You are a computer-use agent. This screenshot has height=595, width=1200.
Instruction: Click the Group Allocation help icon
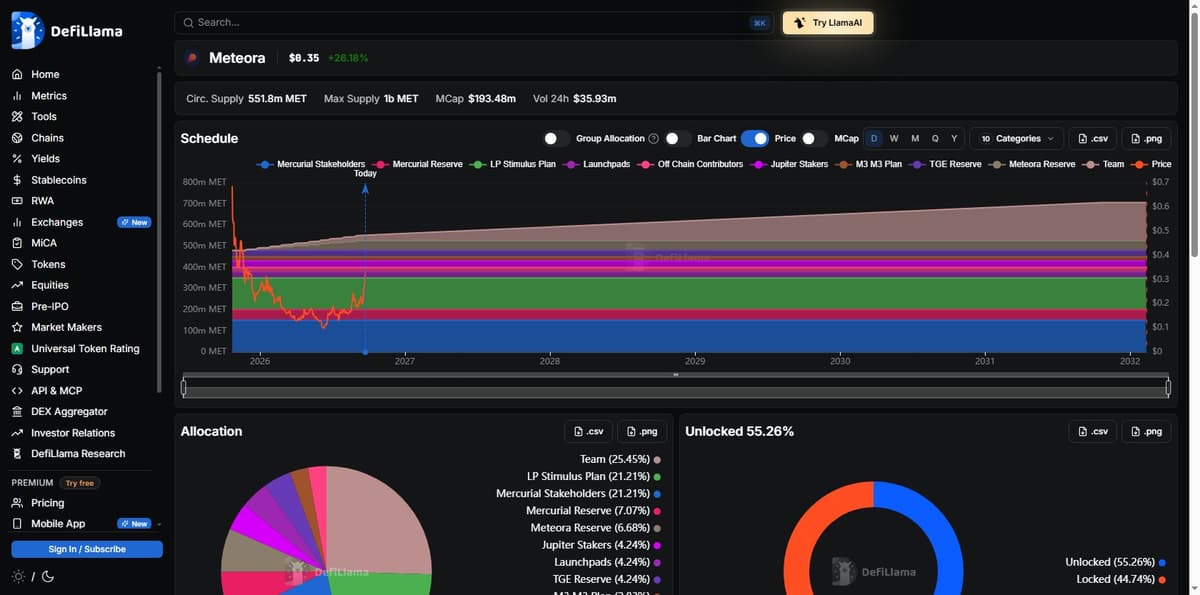pos(653,139)
